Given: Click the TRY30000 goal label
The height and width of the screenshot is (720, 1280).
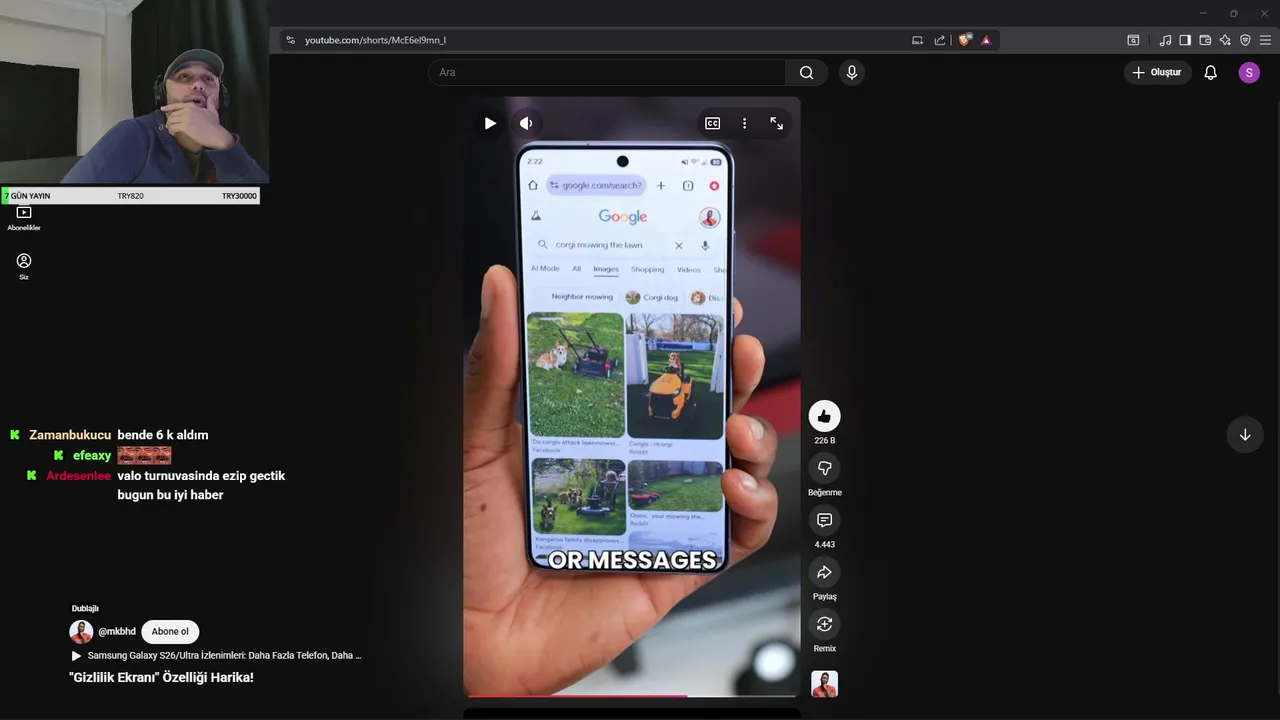Looking at the screenshot, I should coord(239,196).
